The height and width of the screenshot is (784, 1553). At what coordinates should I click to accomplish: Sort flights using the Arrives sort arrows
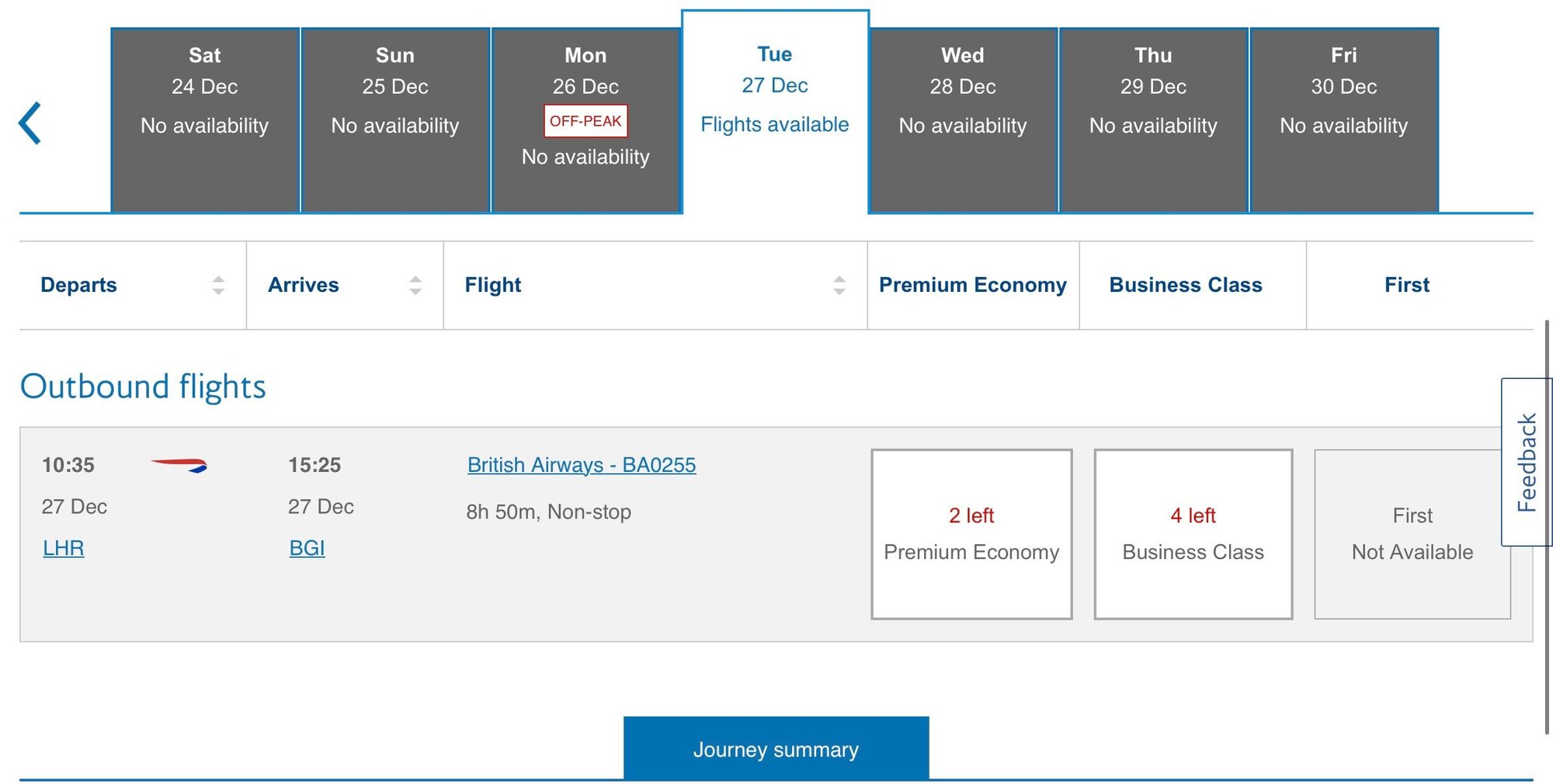[415, 285]
